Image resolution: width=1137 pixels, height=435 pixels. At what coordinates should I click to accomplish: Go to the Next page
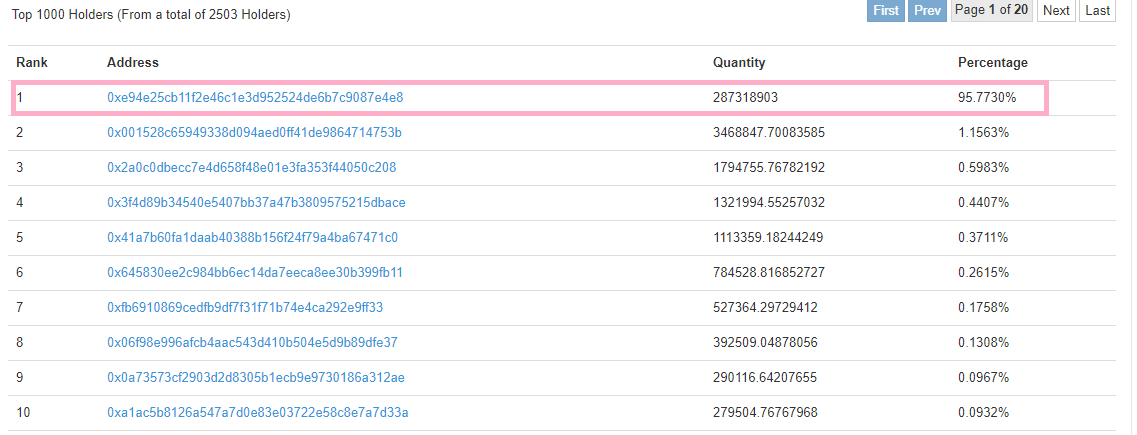point(1056,11)
